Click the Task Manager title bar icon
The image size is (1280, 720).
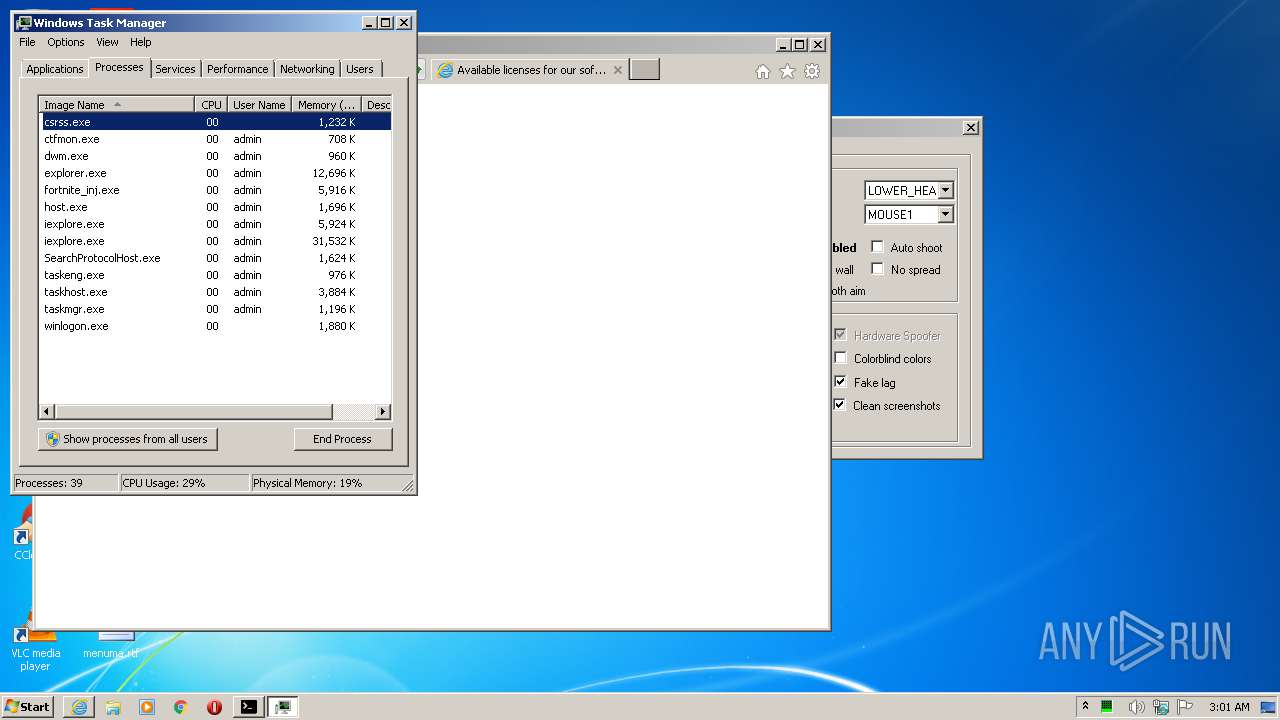[x=24, y=22]
